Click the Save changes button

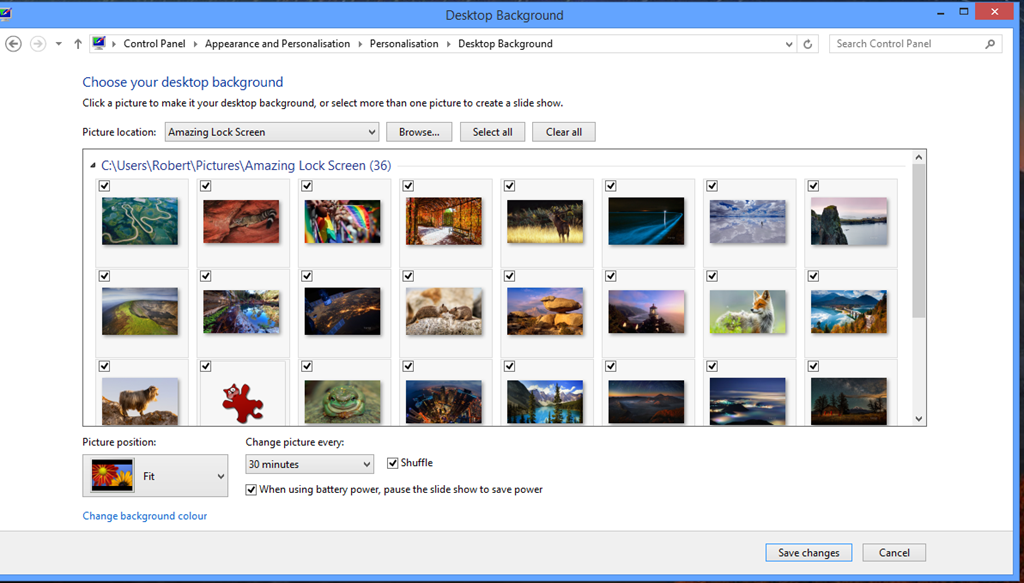pos(808,552)
